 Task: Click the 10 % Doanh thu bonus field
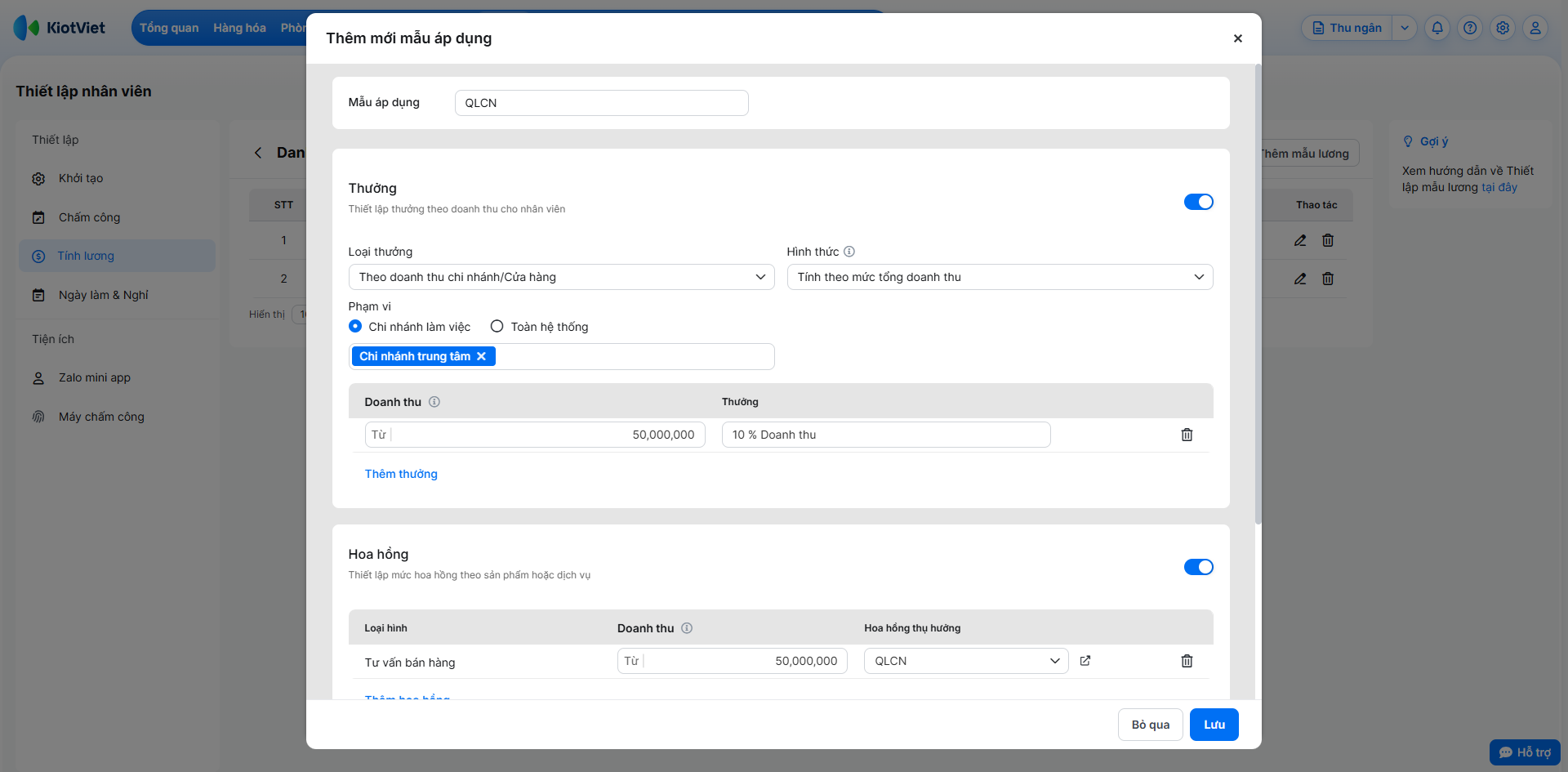[886, 435]
